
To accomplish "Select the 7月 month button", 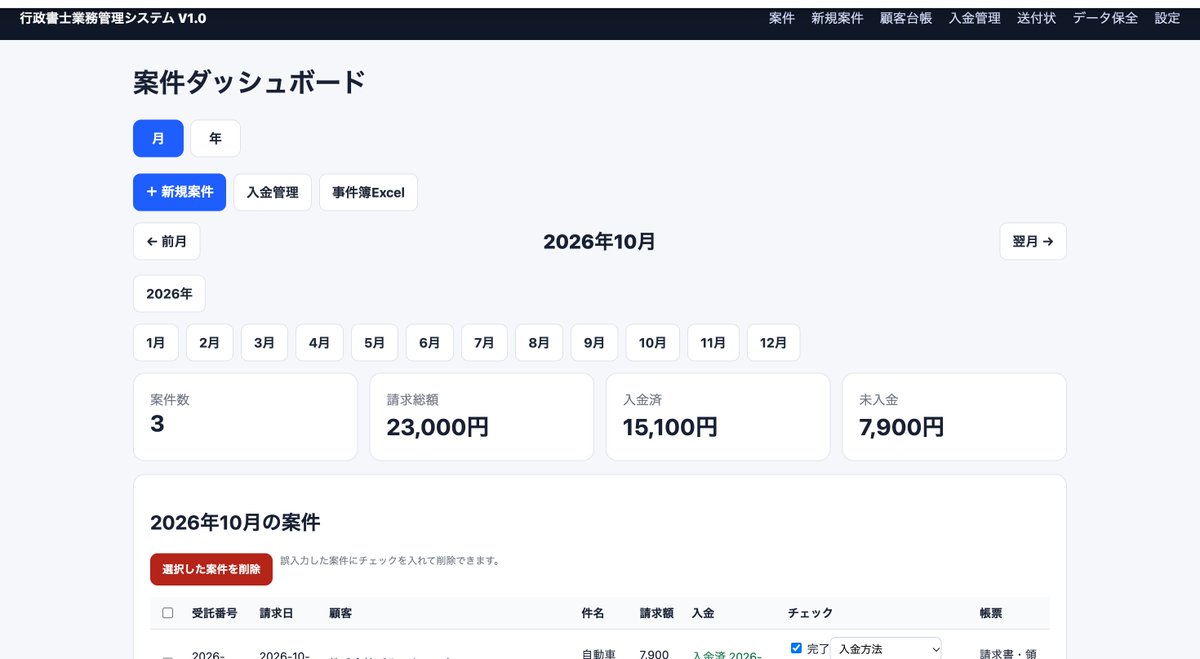I will [x=484, y=342].
